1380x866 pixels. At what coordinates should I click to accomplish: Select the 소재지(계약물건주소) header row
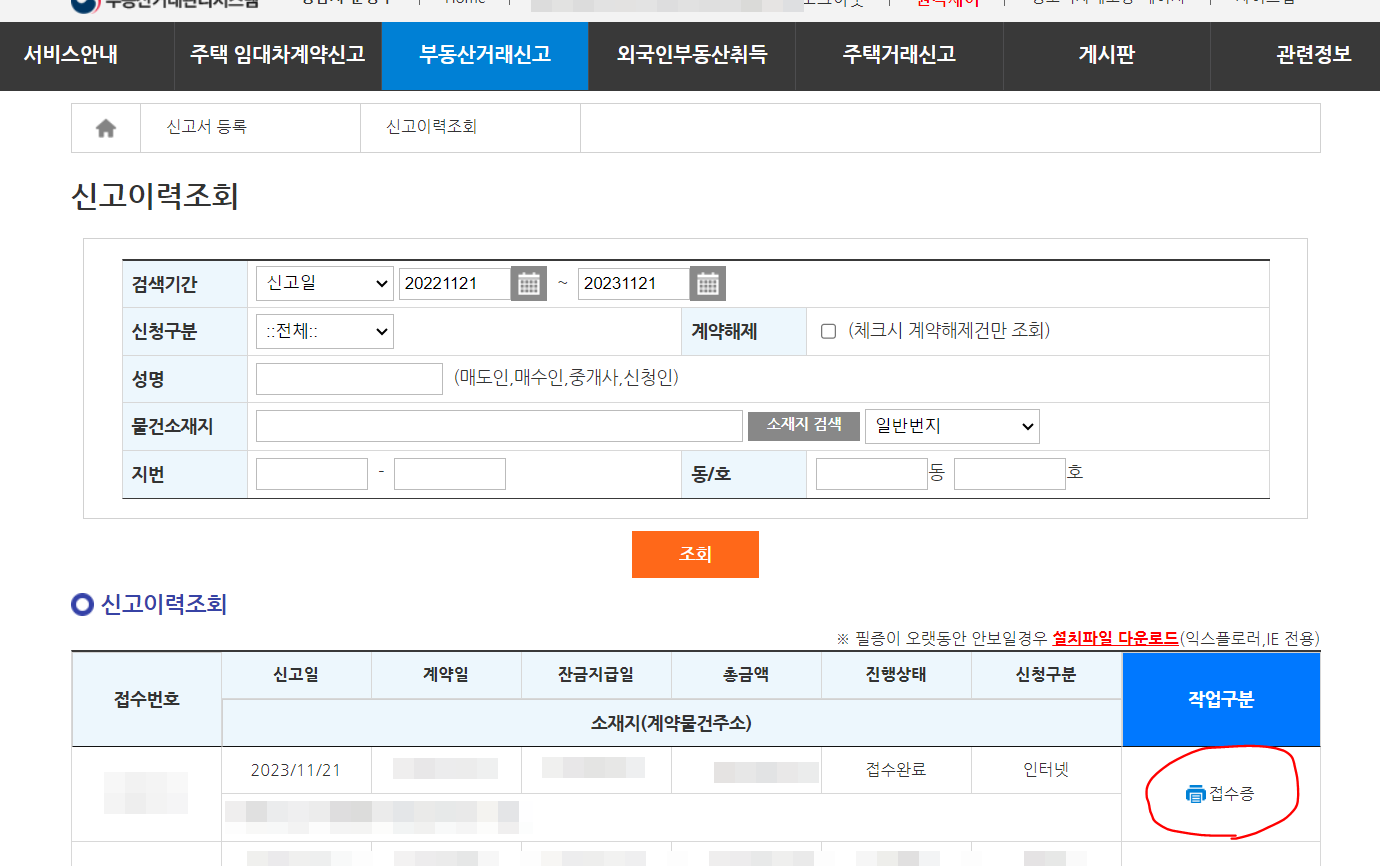click(671, 722)
